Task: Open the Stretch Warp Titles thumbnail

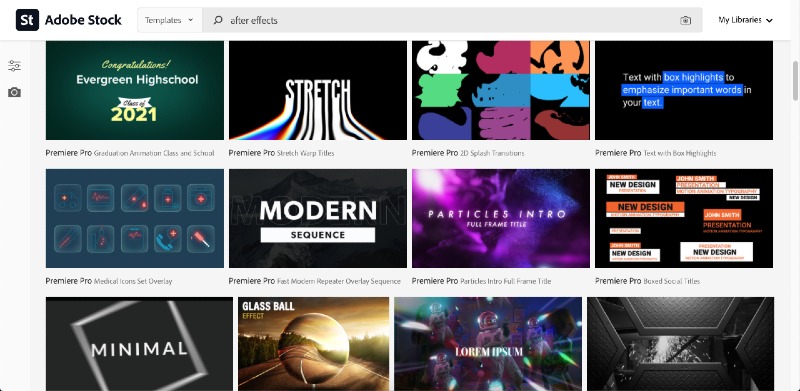Action: tap(318, 90)
